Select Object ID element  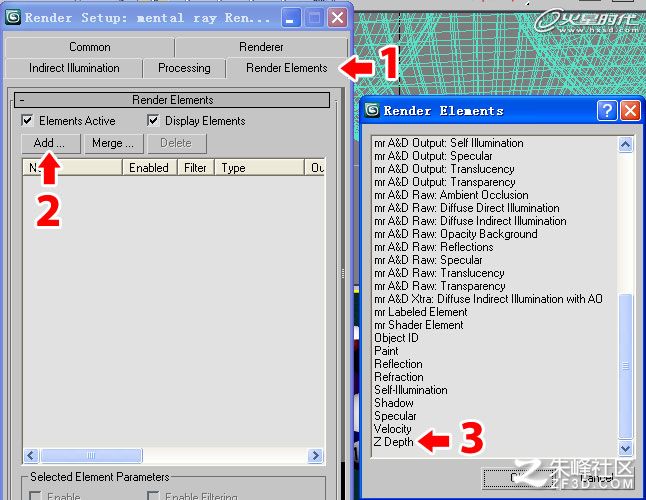pyautogui.click(x=396, y=338)
